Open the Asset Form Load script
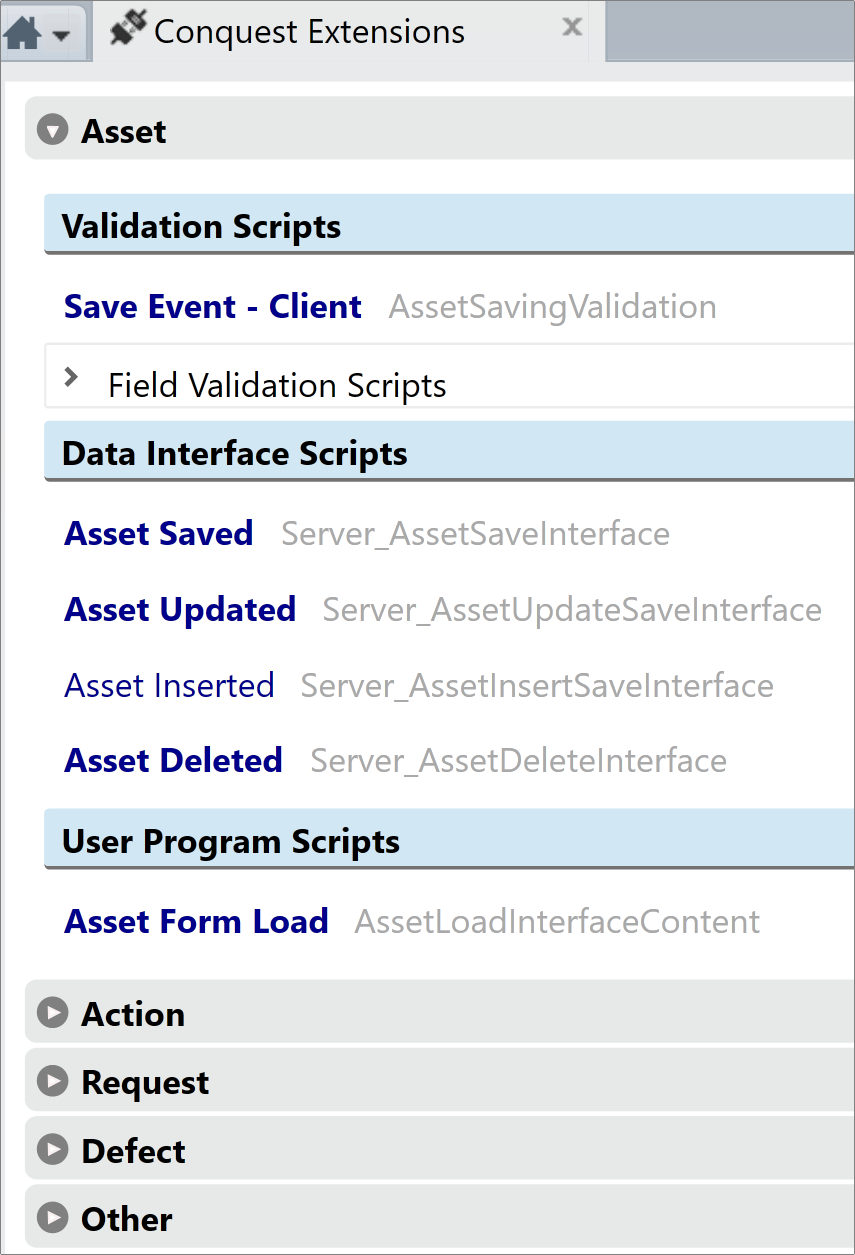The height and width of the screenshot is (1255, 855). pyautogui.click(x=196, y=921)
